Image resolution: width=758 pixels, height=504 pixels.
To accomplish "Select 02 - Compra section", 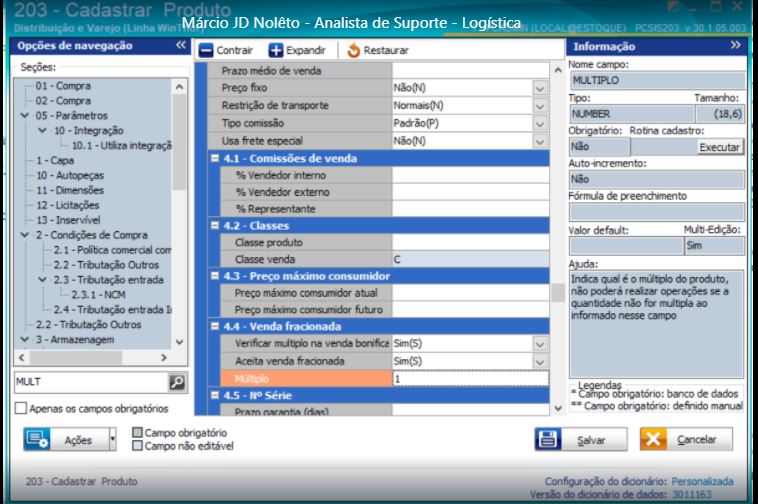I will (63, 101).
